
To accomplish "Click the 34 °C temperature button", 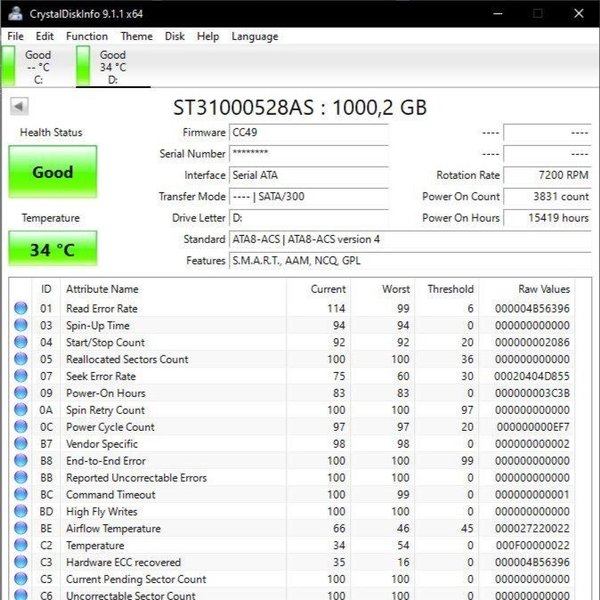I will coord(53,250).
